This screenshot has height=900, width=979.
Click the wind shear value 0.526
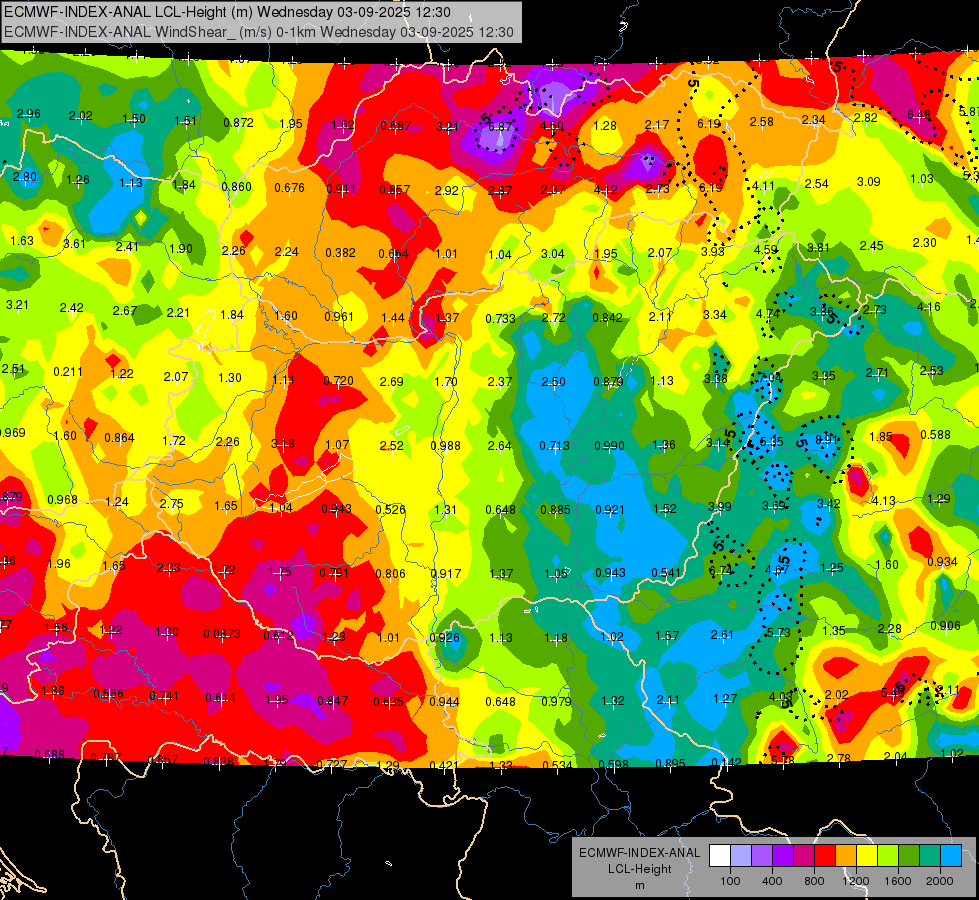(391, 510)
